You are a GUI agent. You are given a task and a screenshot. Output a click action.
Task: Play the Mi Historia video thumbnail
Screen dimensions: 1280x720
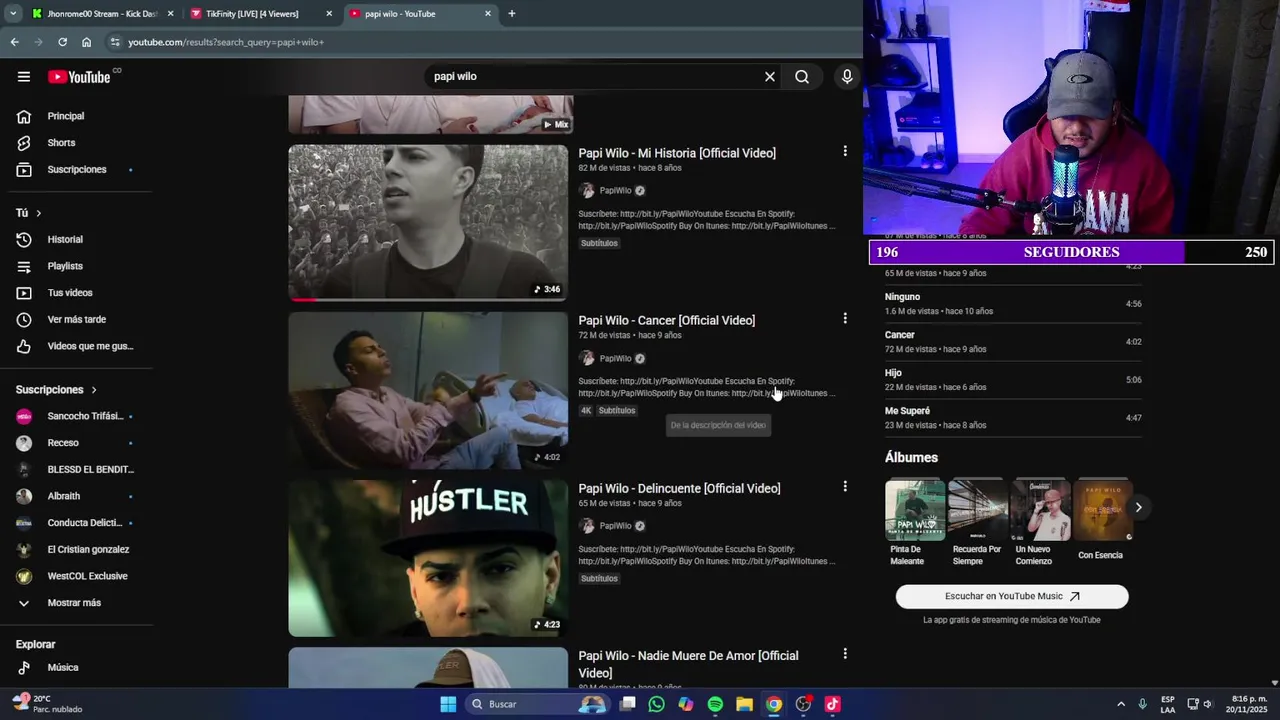pyautogui.click(x=428, y=223)
